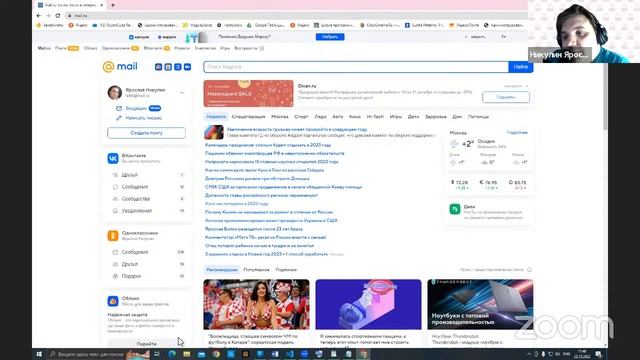
Task: Click Подробнее link in weather widget
Action: coord(517,133)
